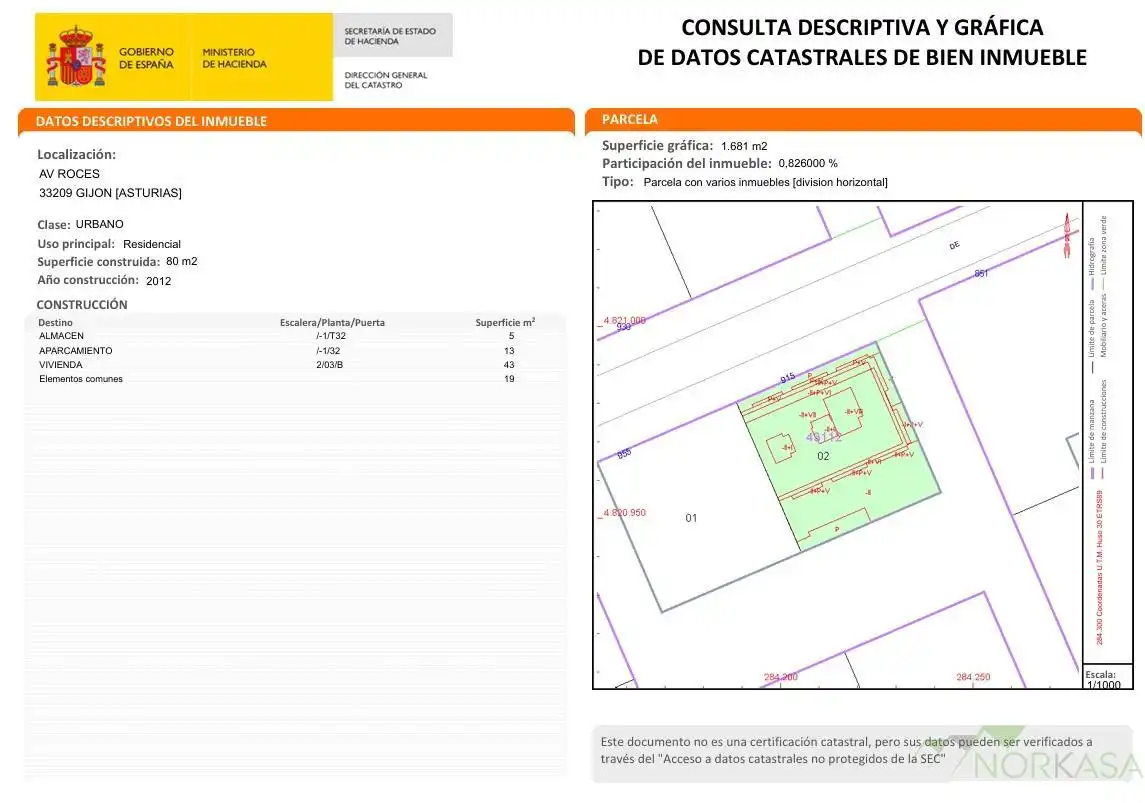The image size is (1145, 803).
Task: Click parcel 02 on the map
Action: coord(823,456)
